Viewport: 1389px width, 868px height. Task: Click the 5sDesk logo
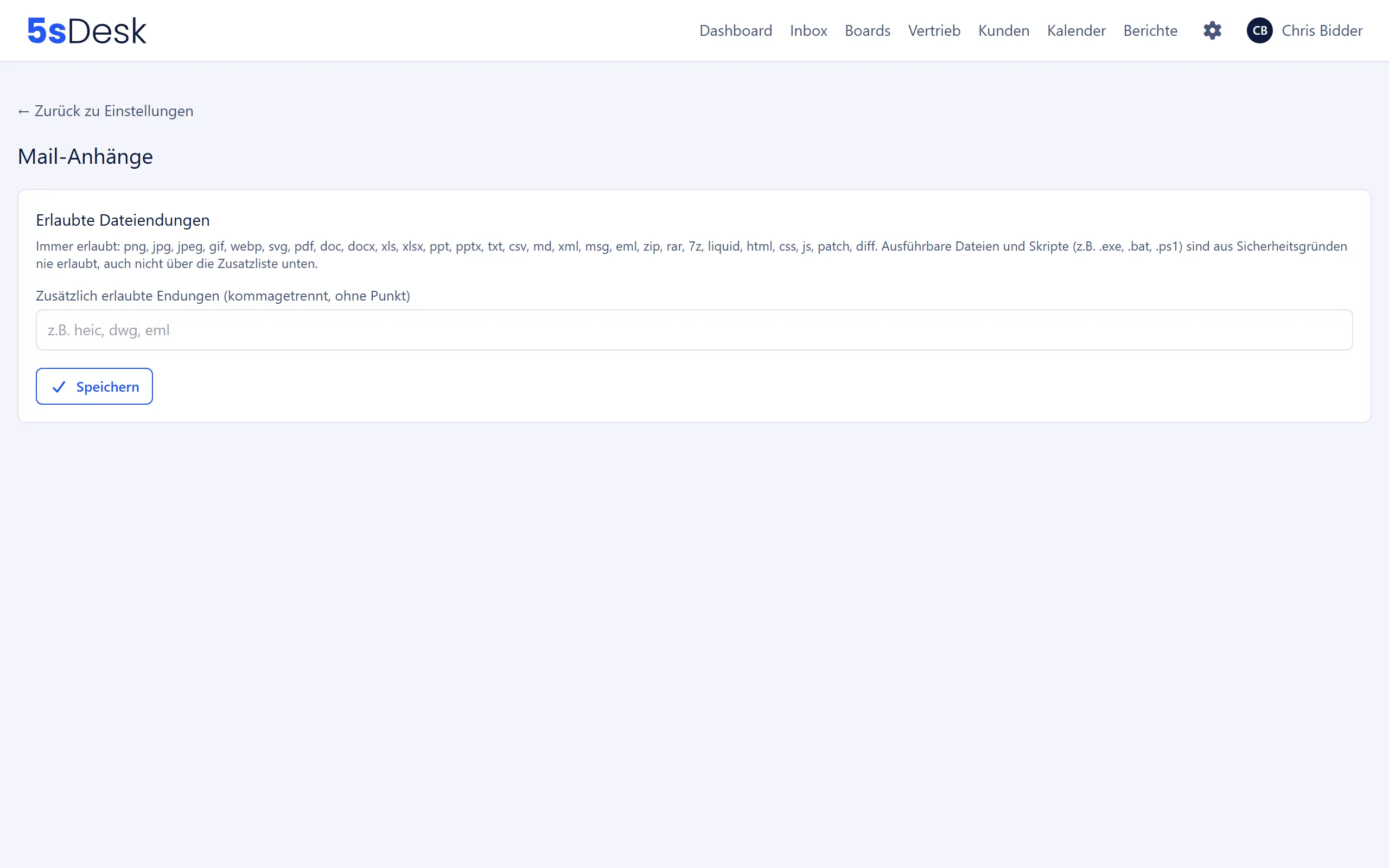click(x=87, y=31)
